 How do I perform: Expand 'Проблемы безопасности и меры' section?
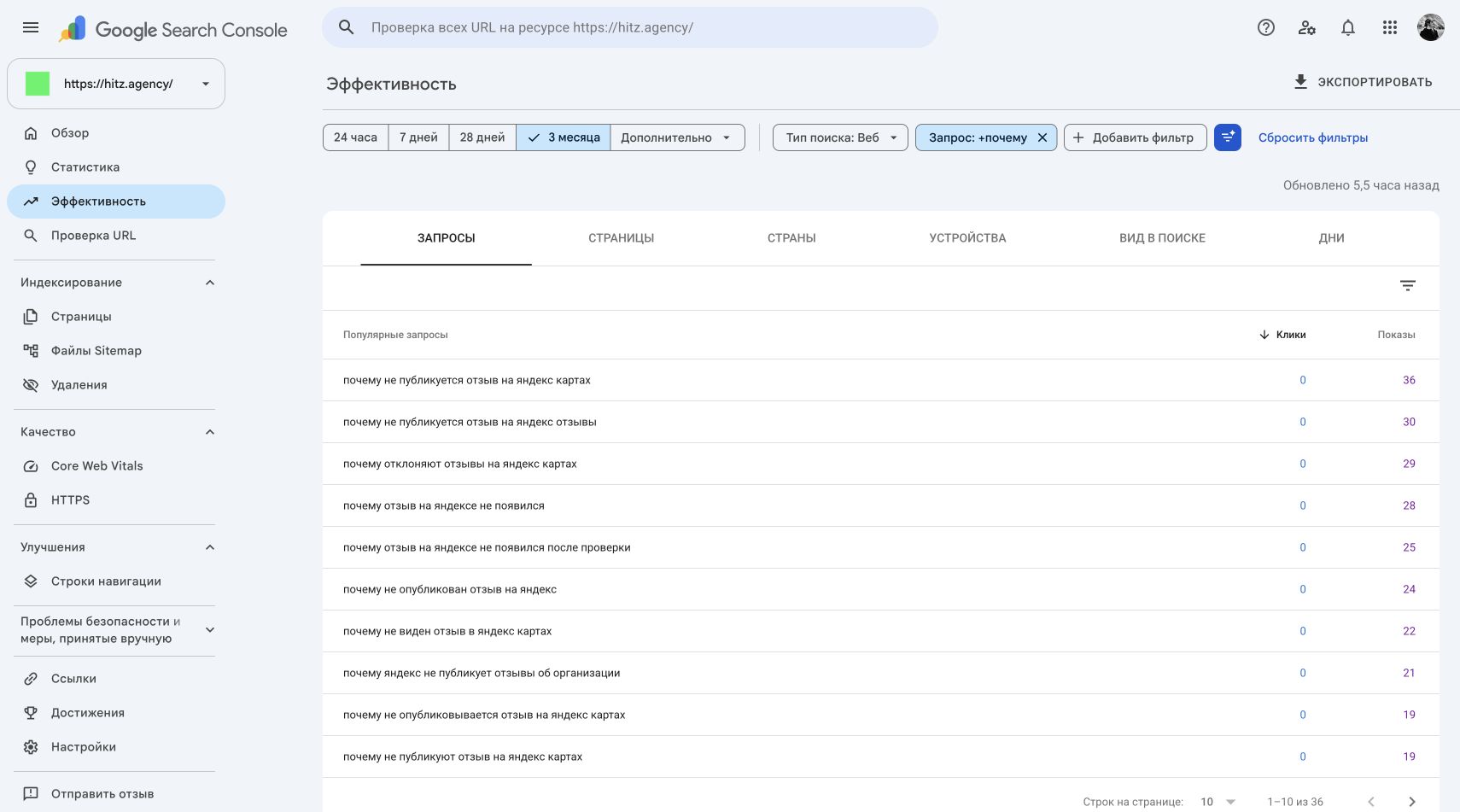210,630
